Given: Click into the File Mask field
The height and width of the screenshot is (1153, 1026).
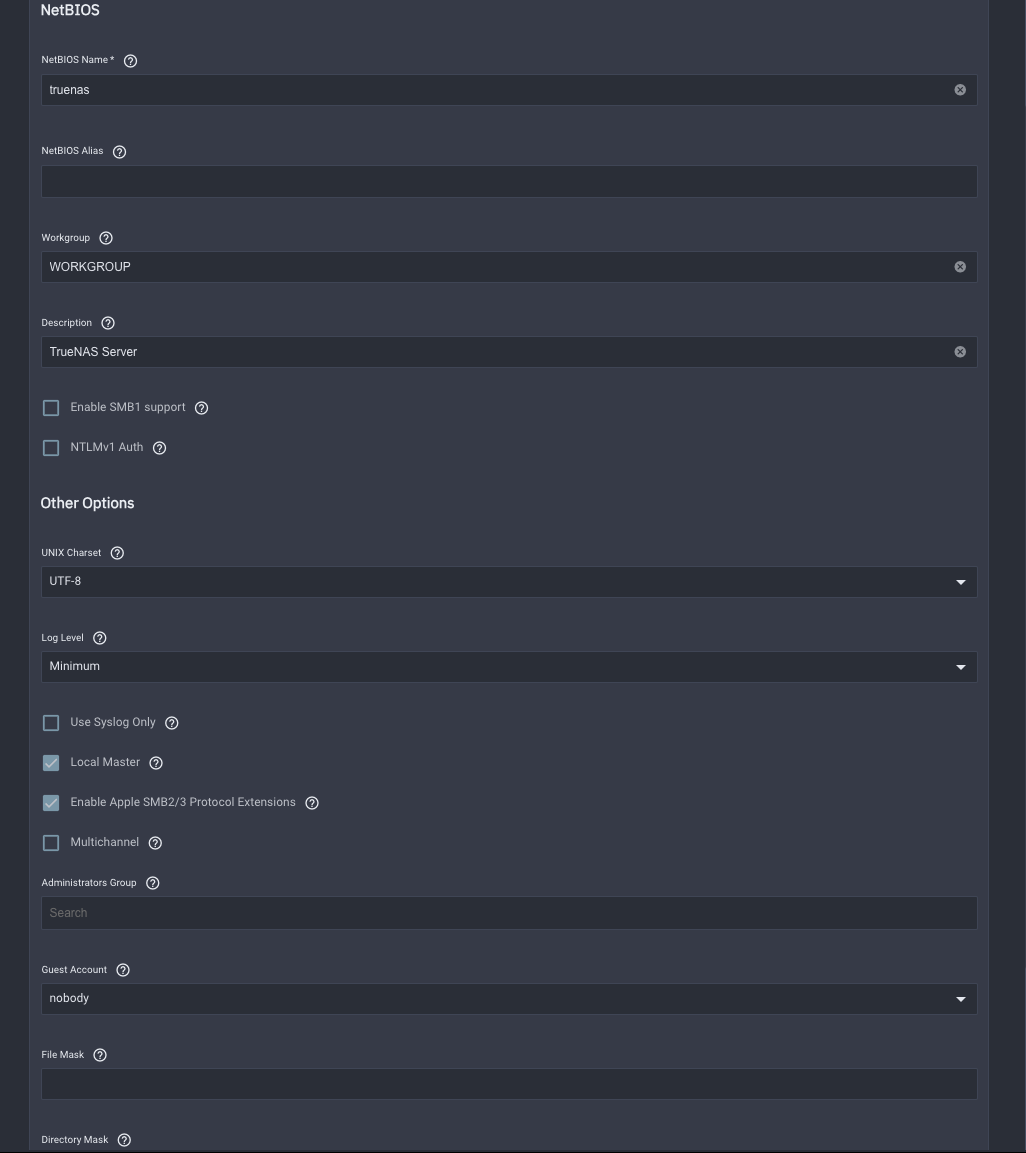Looking at the screenshot, I should pos(509,1084).
